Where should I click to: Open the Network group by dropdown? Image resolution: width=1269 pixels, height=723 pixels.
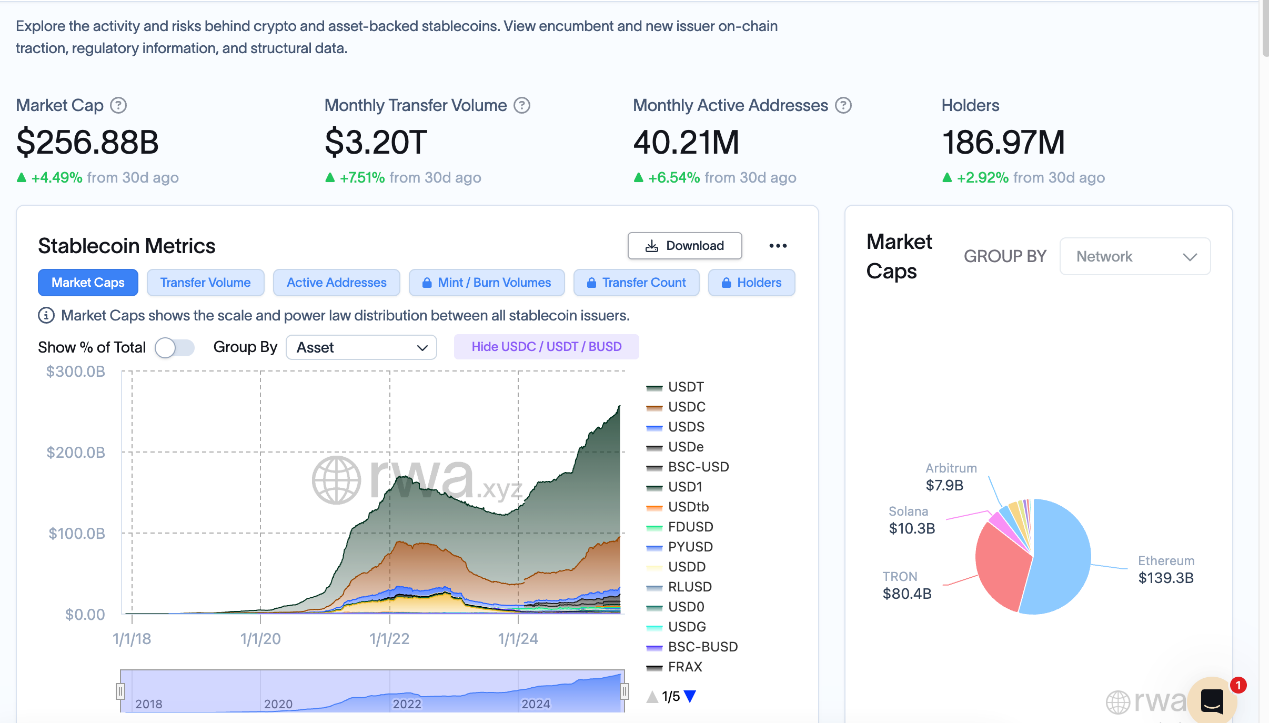pyautogui.click(x=1135, y=256)
